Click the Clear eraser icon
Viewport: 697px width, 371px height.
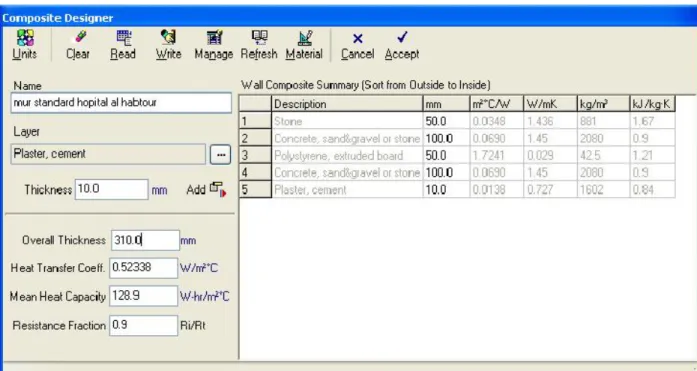coord(79,38)
